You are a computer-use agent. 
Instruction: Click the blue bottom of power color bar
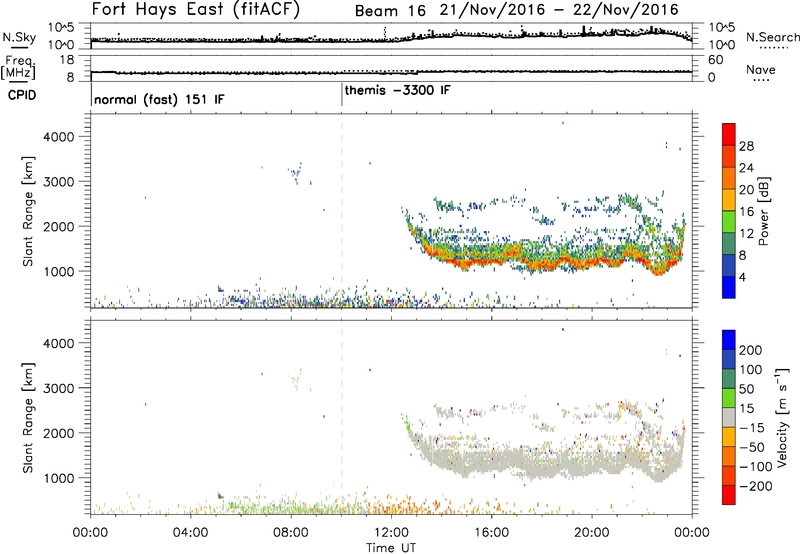[729, 287]
